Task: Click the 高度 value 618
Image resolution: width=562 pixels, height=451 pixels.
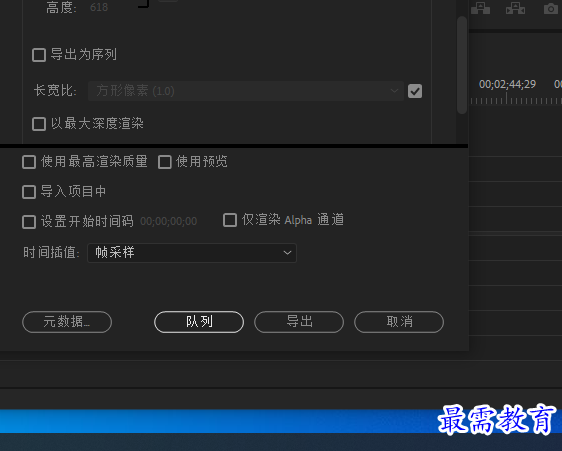Action: click(x=99, y=7)
